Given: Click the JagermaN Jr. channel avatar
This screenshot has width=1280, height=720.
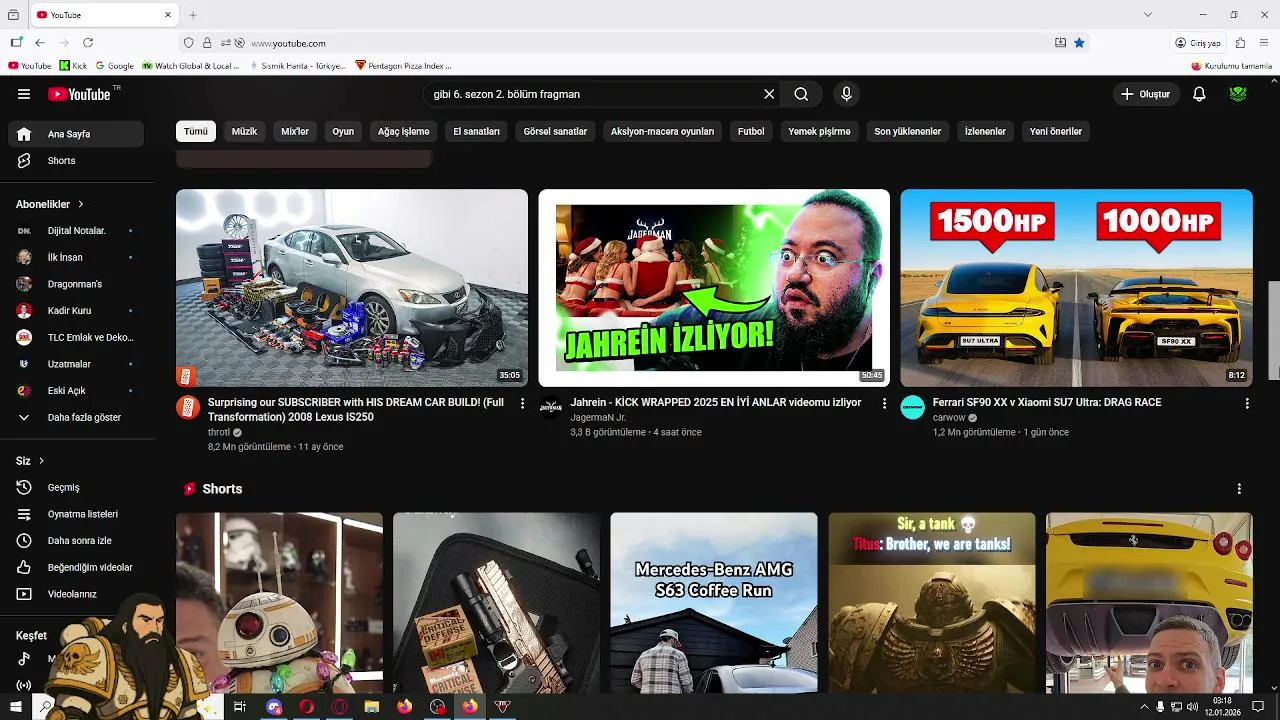Looking at the screenshot, I should (x=551, y=407).
